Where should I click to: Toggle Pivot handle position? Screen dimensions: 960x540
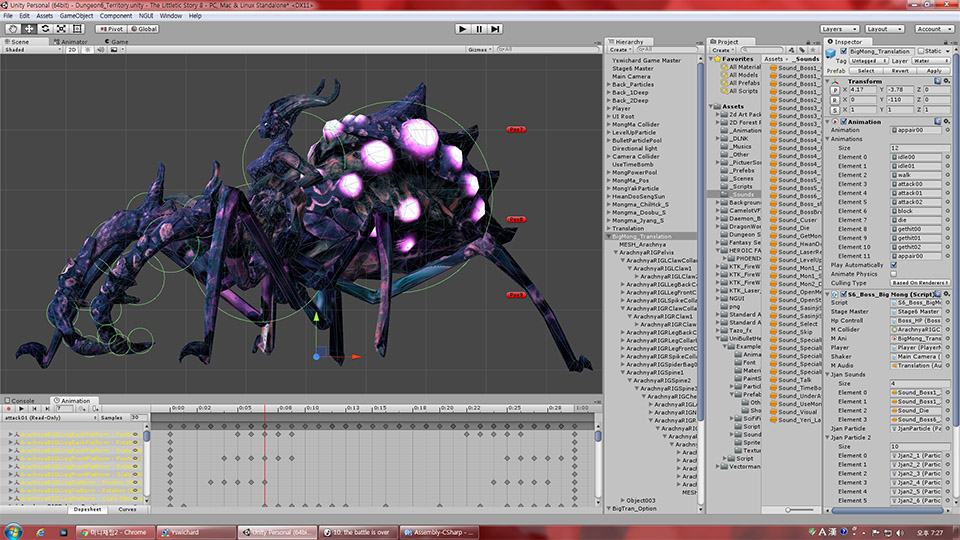(111, 29)
